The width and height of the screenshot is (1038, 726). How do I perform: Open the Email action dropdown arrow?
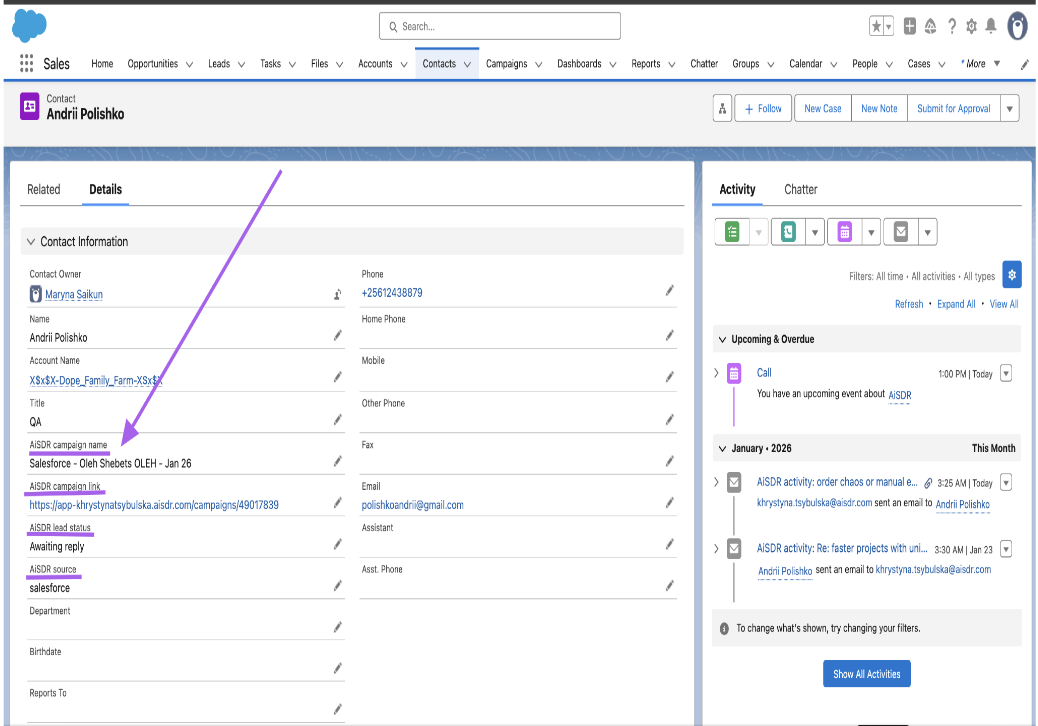[x=927, y=232]
